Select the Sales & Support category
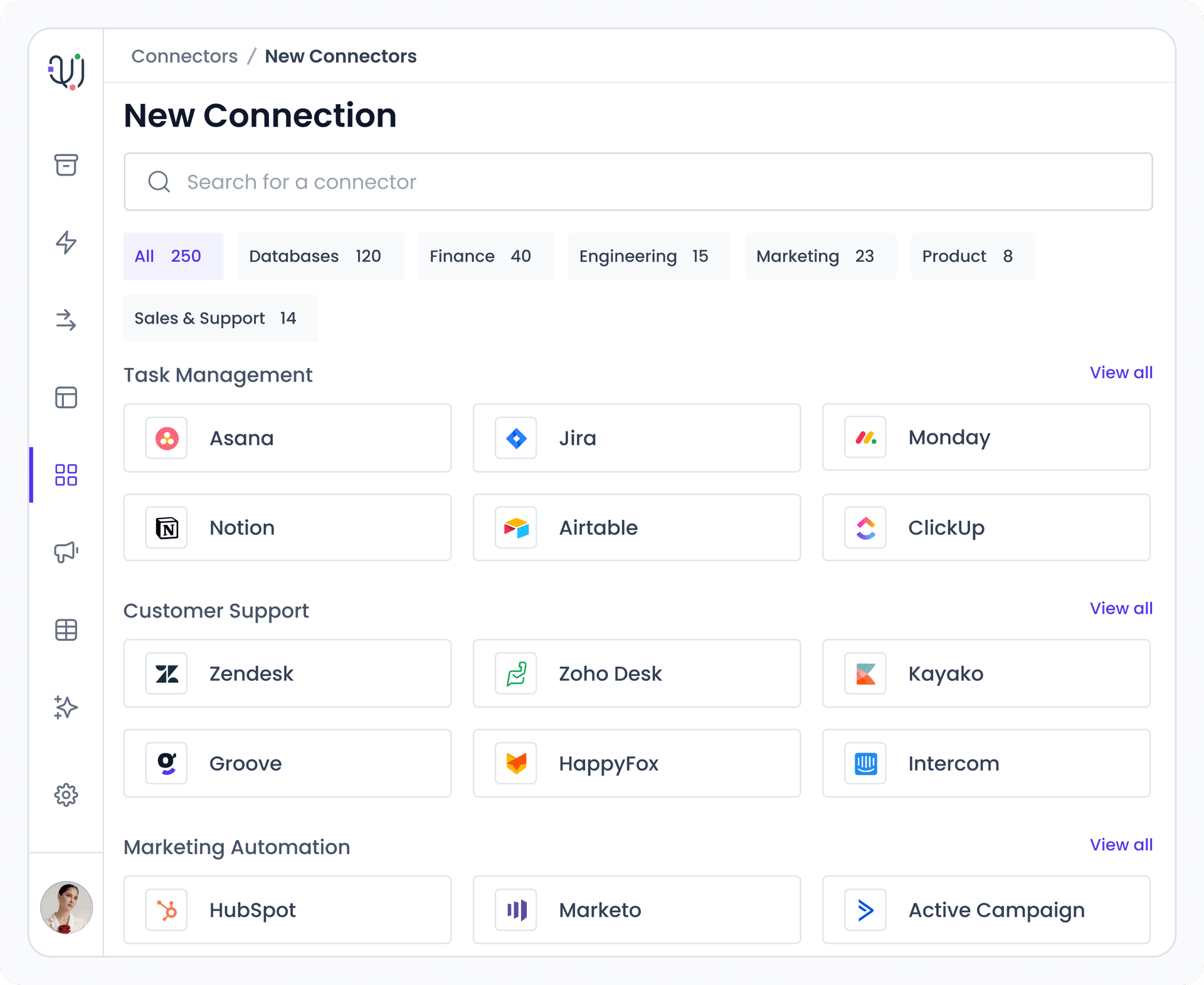The width and height of the screenshot is (1204, 985). tap(220, 318)
